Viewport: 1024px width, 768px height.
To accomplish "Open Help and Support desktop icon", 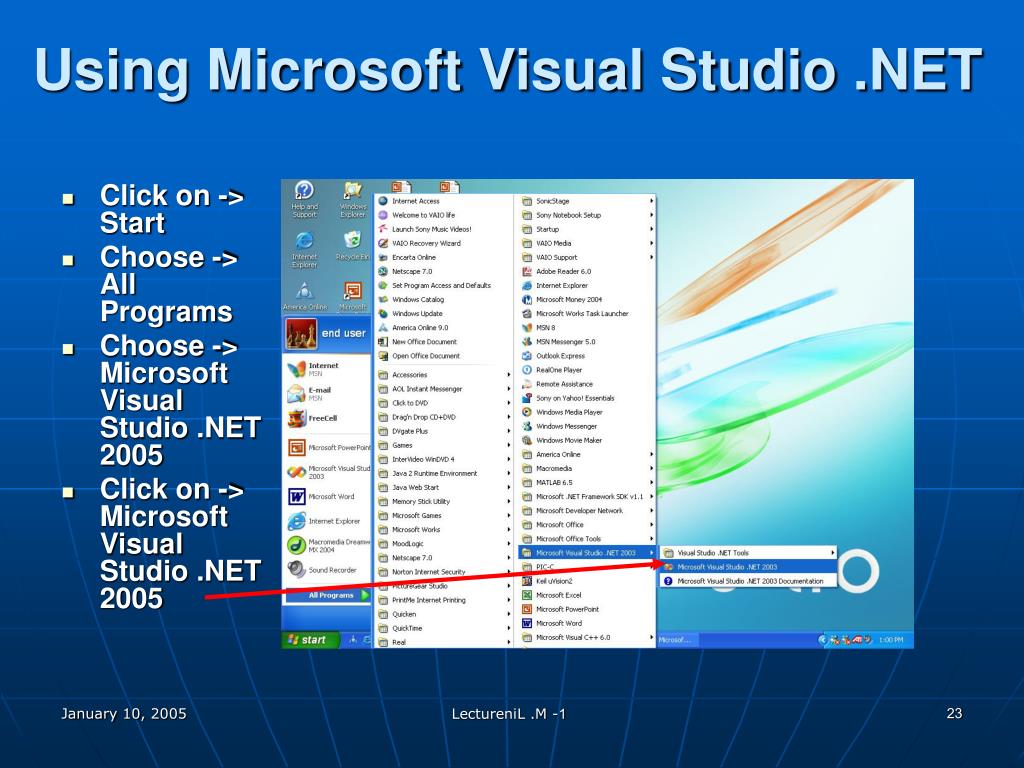I will coord(304,199).
